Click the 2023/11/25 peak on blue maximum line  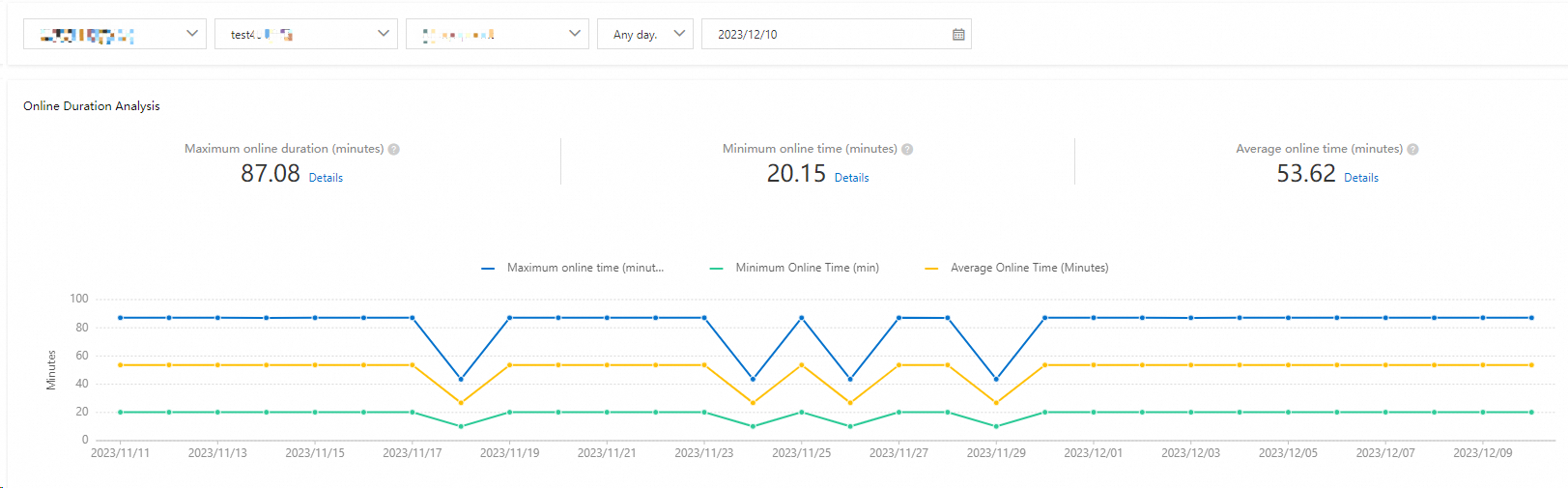801,318
